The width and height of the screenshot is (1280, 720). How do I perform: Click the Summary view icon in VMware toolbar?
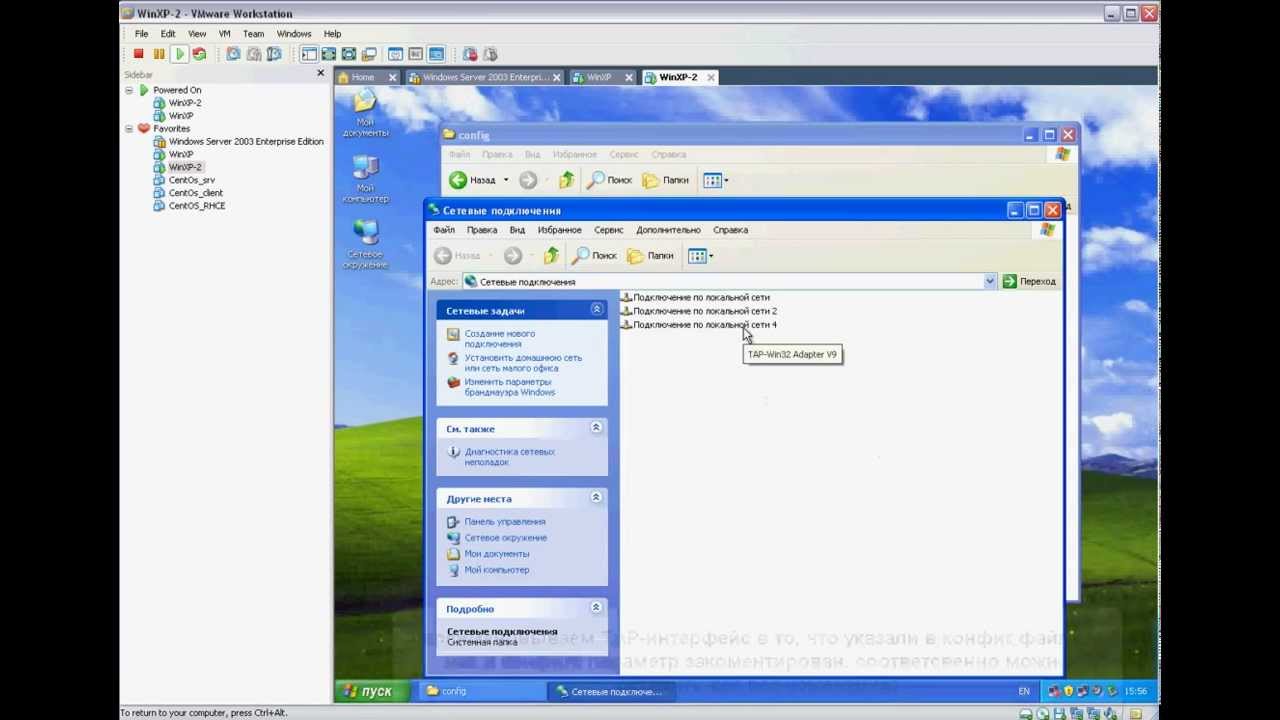click(x=396, y=54)
